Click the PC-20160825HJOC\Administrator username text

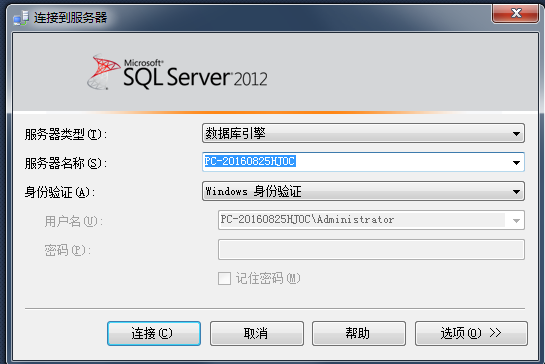(307, 220)
